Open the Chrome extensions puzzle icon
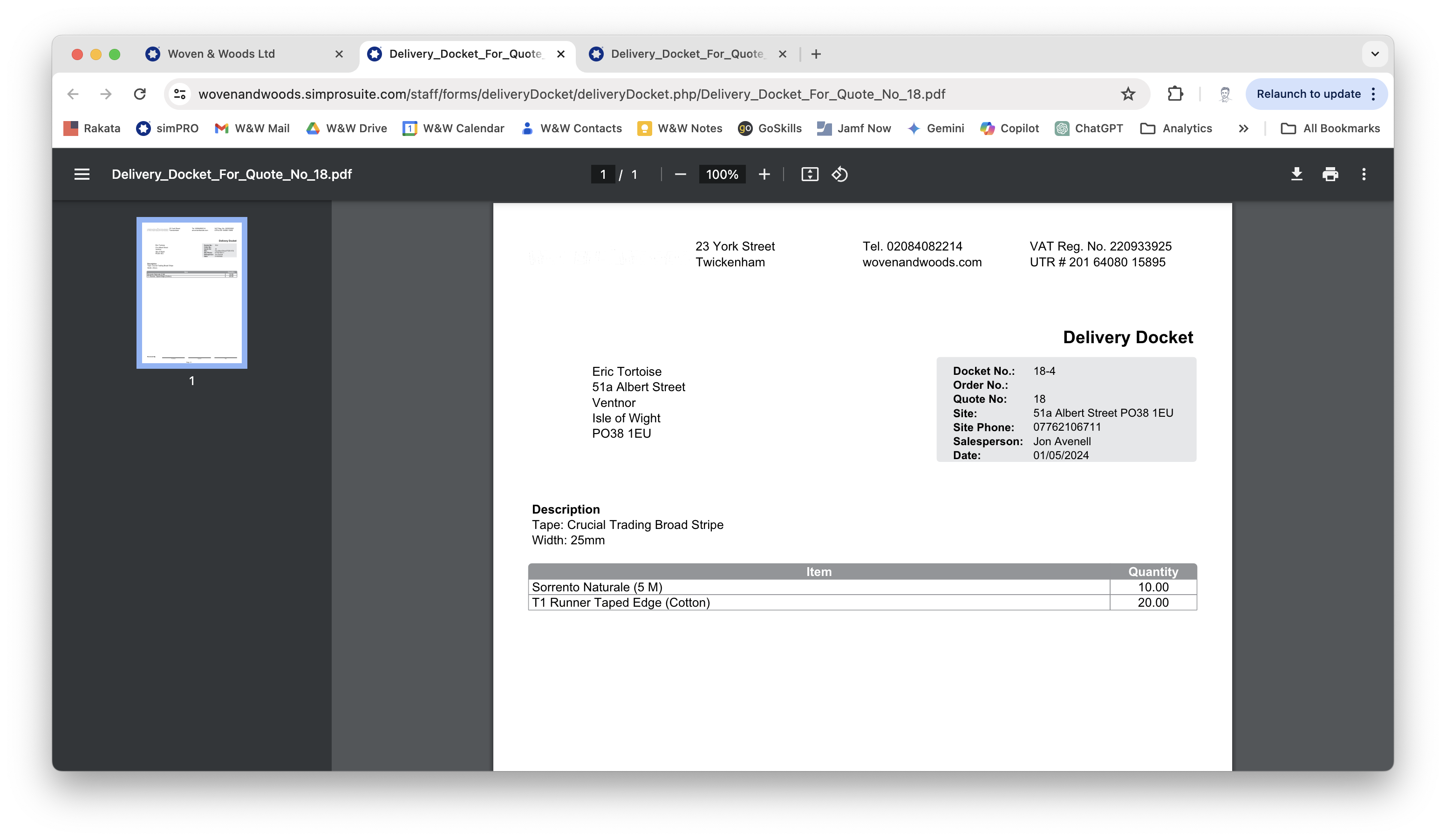 pyautogui.click(x=1175, y=94)
